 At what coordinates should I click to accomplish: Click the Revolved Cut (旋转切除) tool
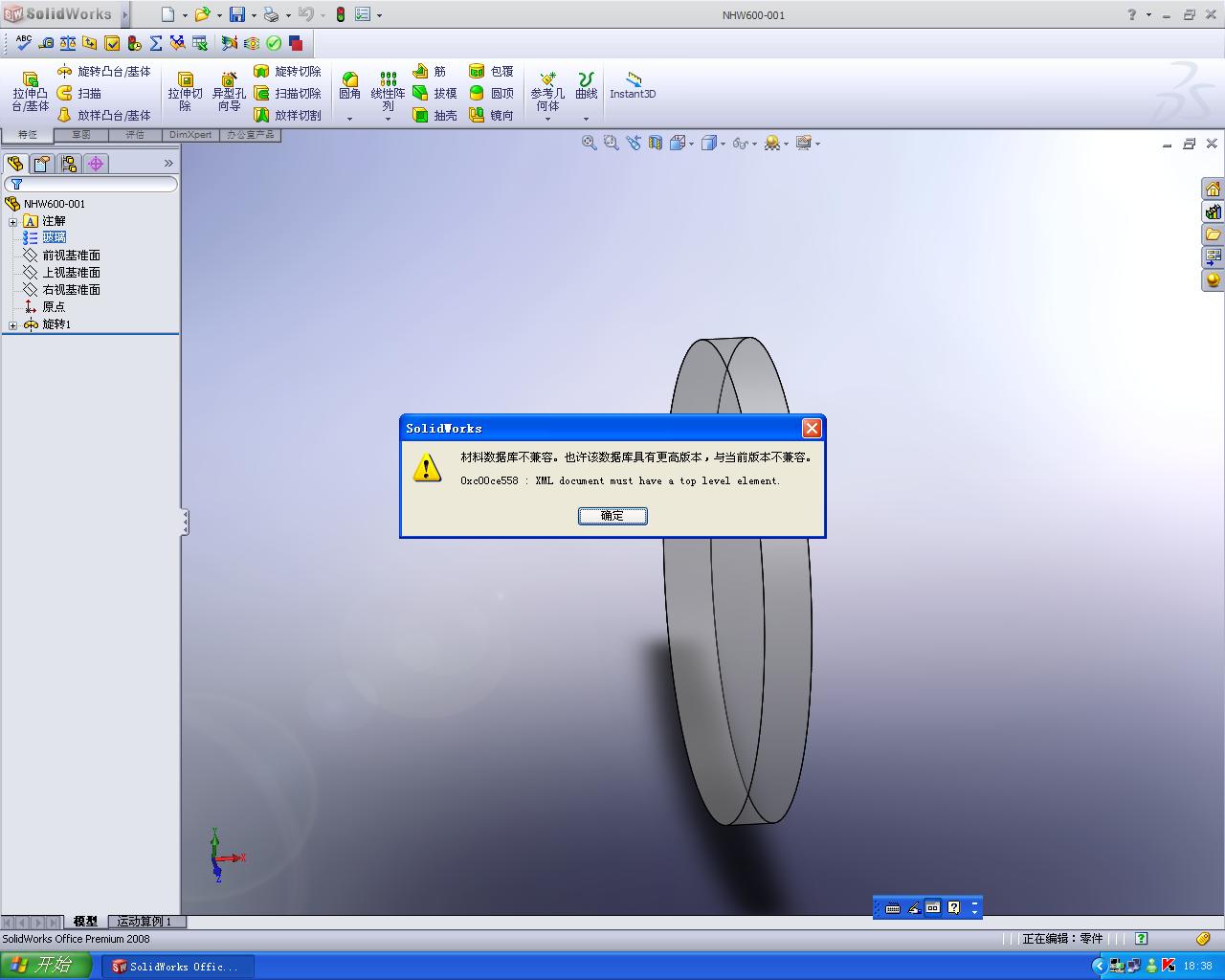coord(287,72)
